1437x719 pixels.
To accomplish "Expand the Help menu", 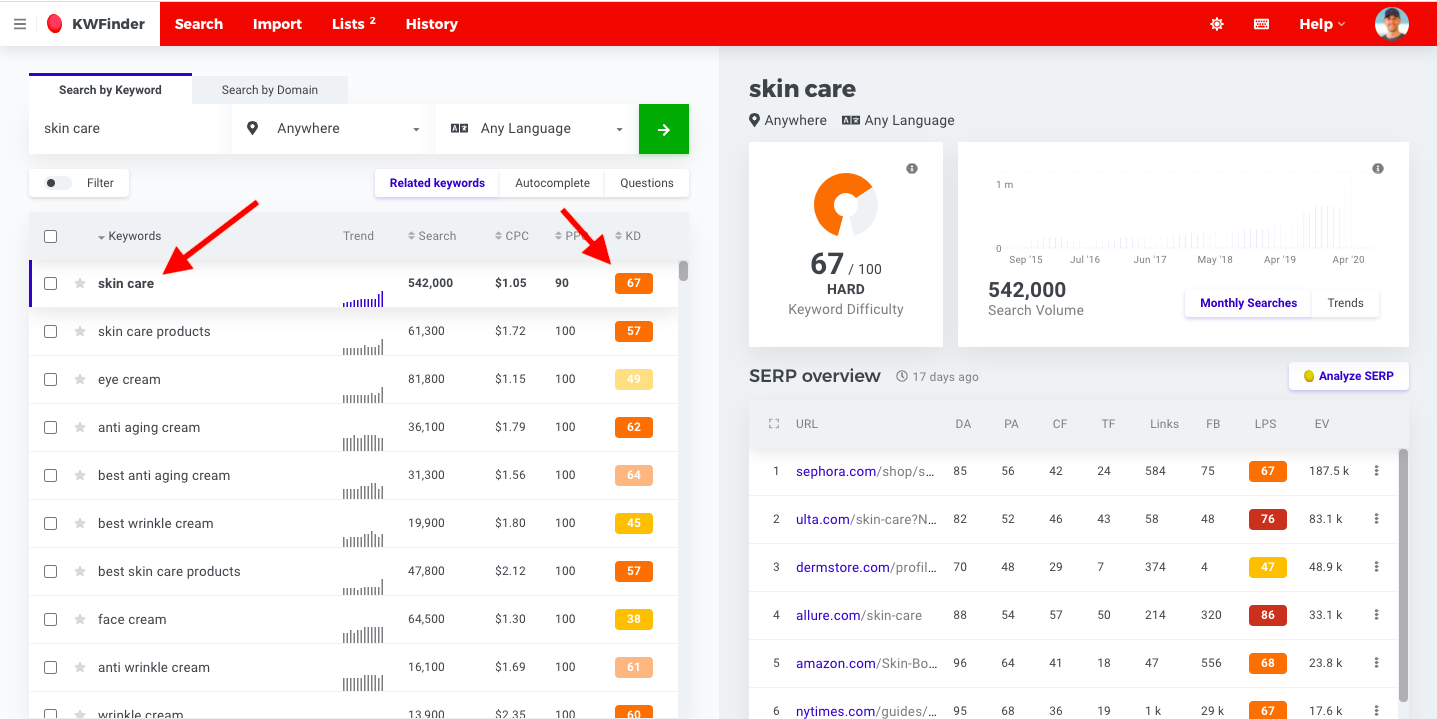I will pyautogui.click(x=1322, y=24).
